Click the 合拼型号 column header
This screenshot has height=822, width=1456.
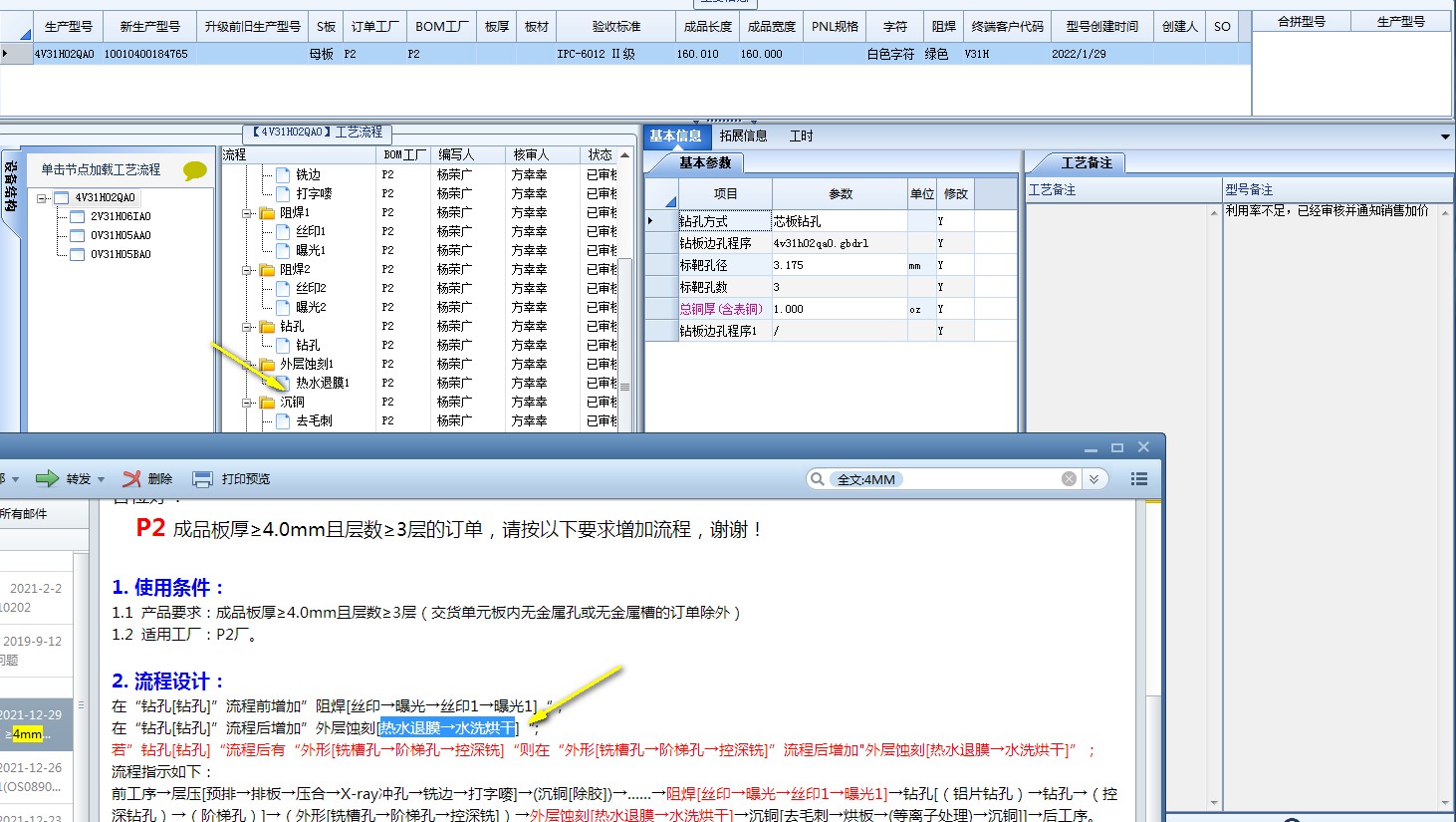[x=1301, y=21]
